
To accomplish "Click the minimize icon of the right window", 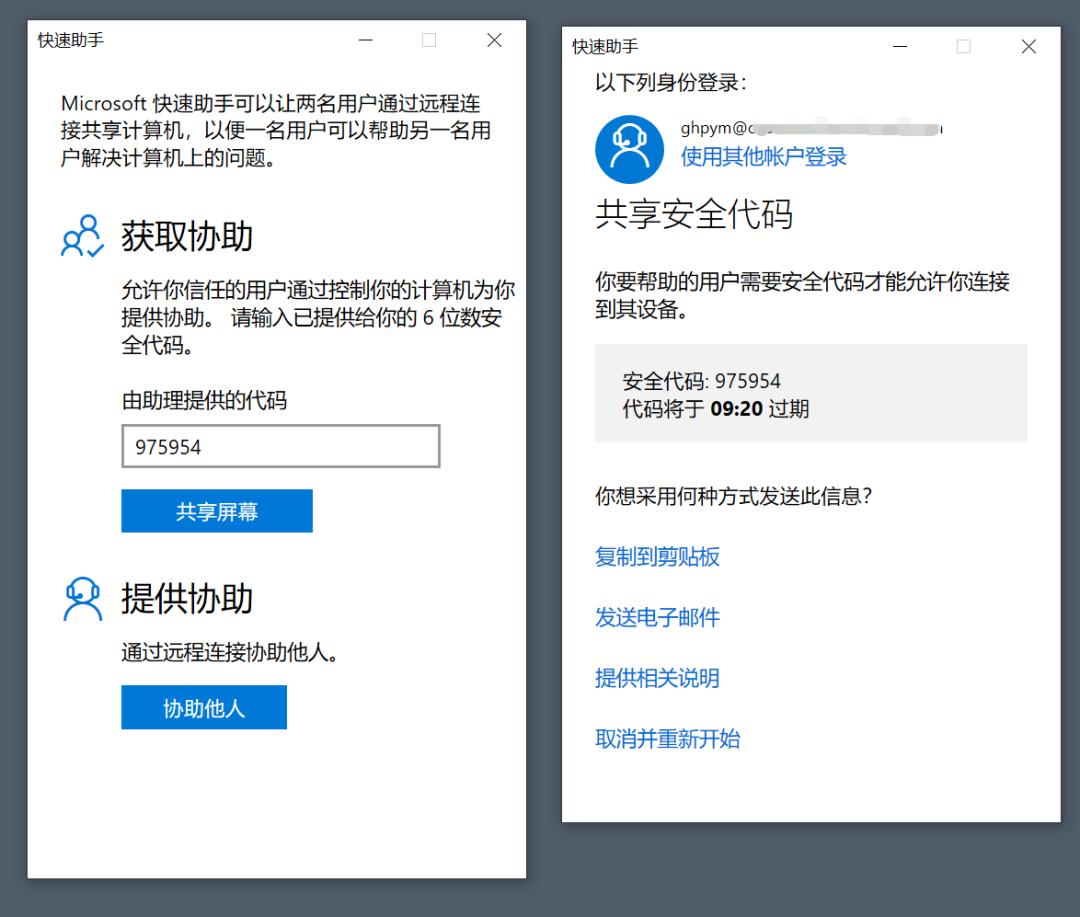I will pyautogui.click(x=900, y=46).
